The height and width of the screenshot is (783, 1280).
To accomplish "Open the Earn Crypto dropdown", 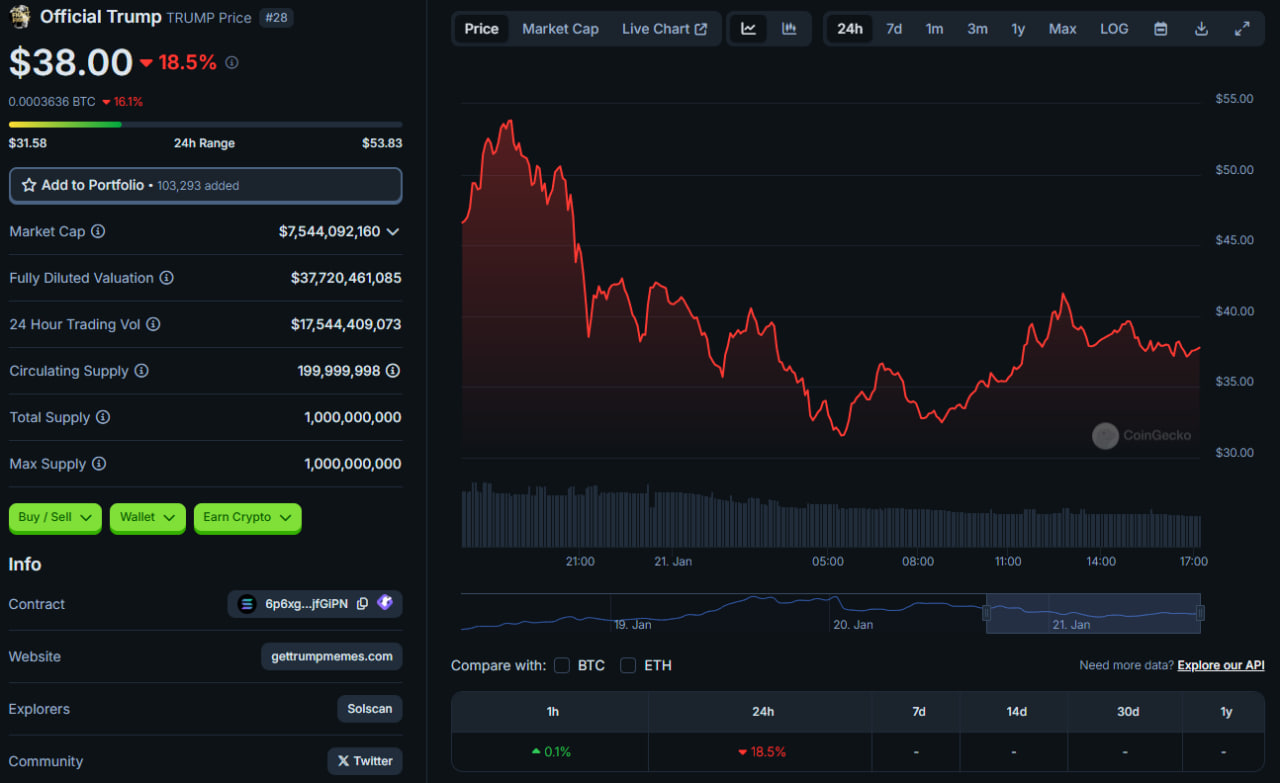I will coord(247,517).
